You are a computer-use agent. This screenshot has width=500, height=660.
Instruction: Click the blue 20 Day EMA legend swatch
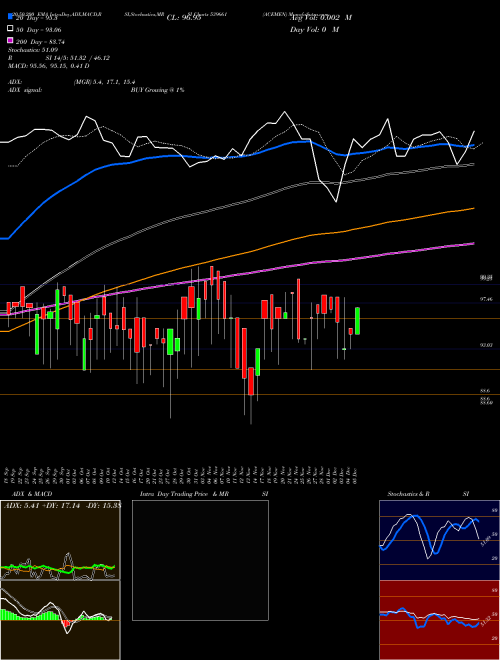(10, 17)
